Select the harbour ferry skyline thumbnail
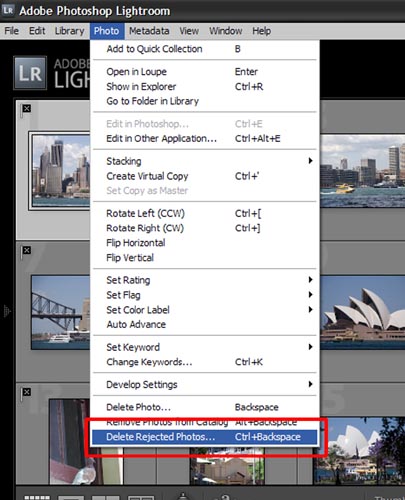 coord(363,171)
